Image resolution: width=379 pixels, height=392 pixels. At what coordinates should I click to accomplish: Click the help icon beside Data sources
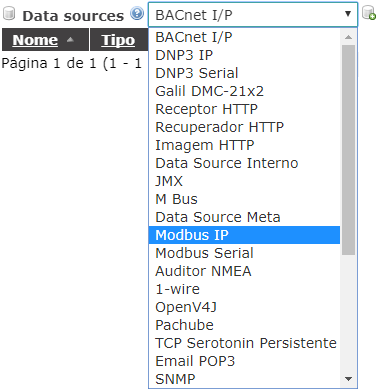coord(137,14)
